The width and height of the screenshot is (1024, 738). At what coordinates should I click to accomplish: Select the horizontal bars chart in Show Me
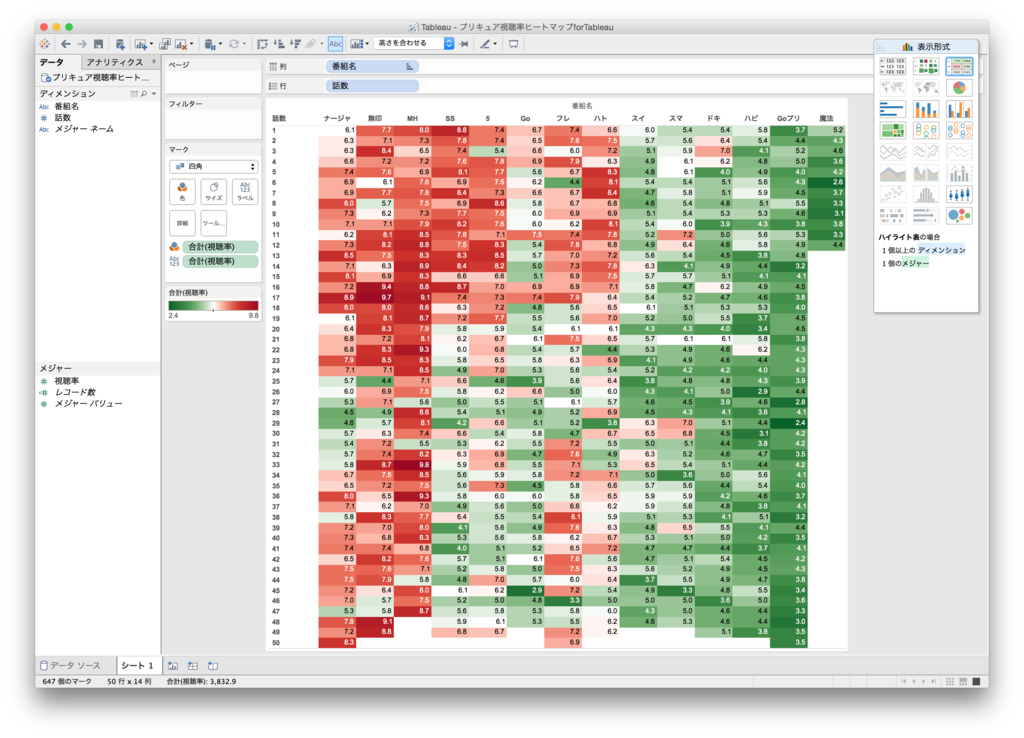pyautogui.click(x=892, y=109)
